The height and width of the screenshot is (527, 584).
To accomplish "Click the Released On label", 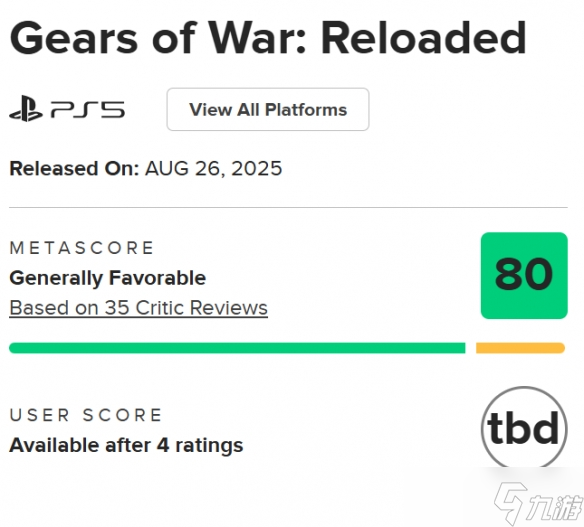I will click(74, 168).
